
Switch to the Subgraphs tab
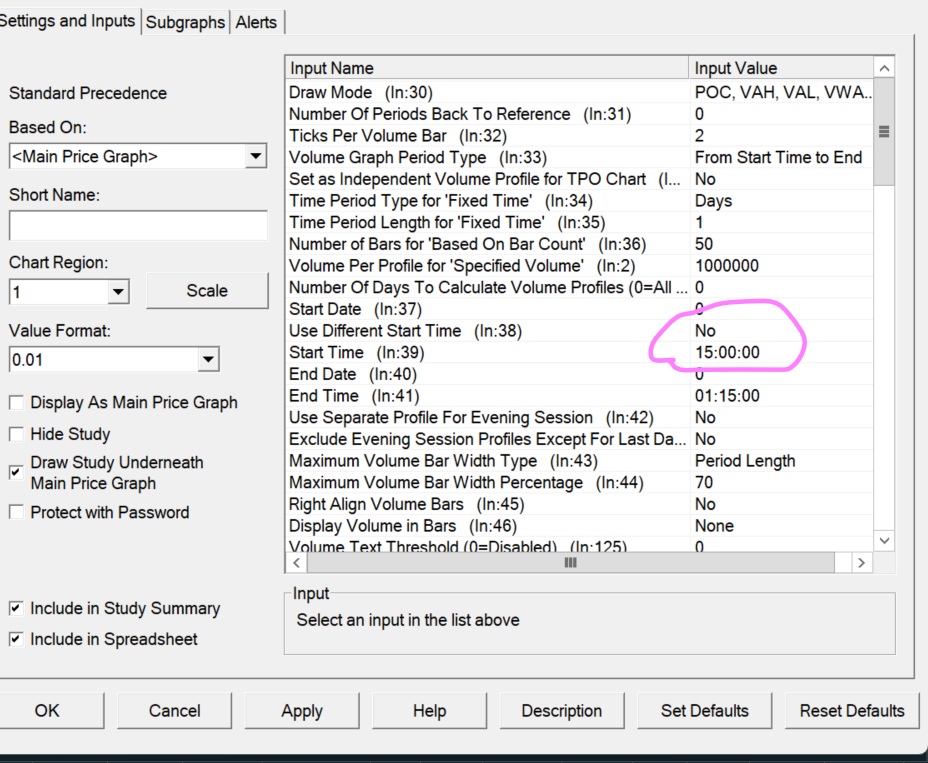[x=185, y=22]
